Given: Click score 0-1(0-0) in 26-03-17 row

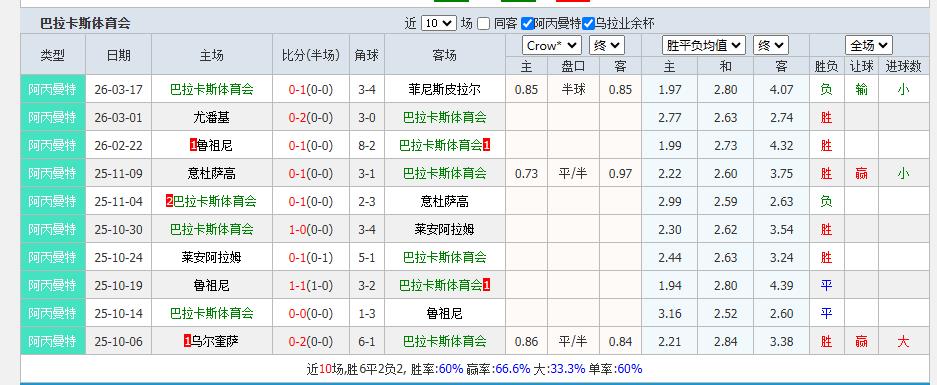Looking at the screenshot, I should [x=311, y=90].
